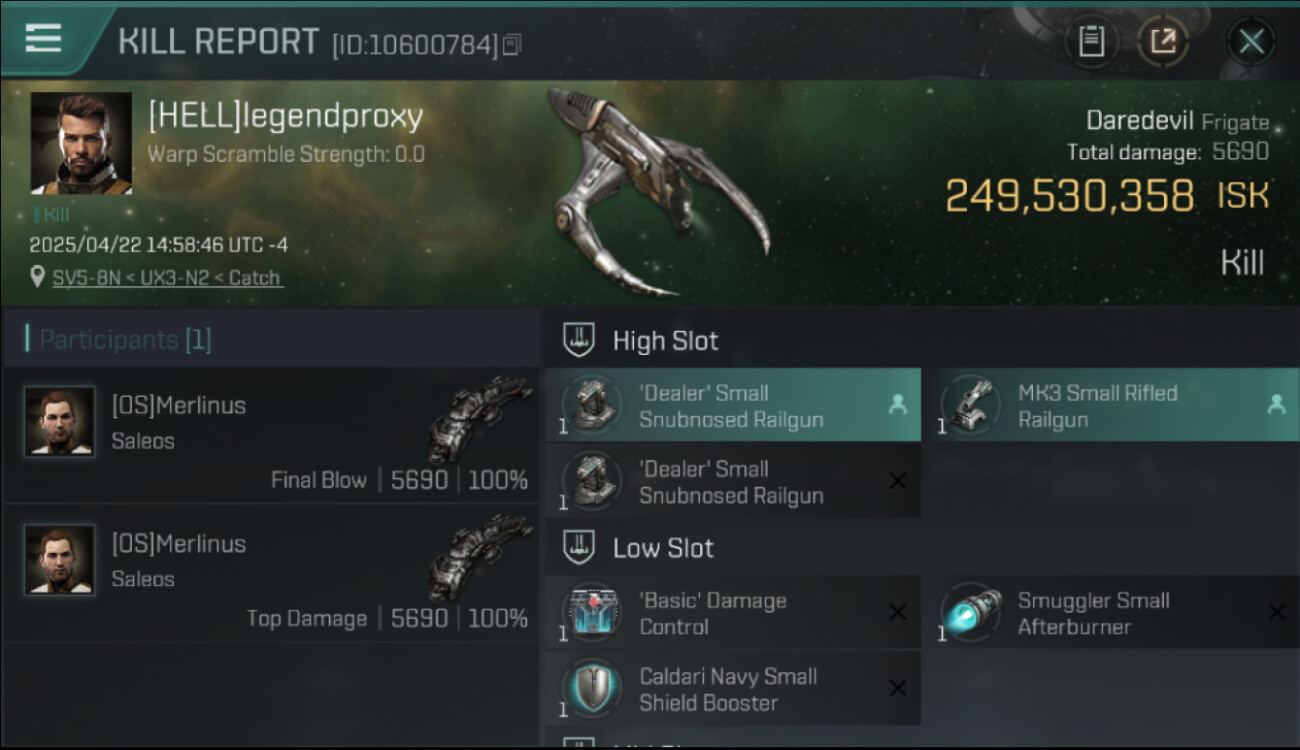Select the MK3 Small Rifled Railgun
Image resolution: width=1300 pixels, height=750 pixels.
tap(1110, 405)
